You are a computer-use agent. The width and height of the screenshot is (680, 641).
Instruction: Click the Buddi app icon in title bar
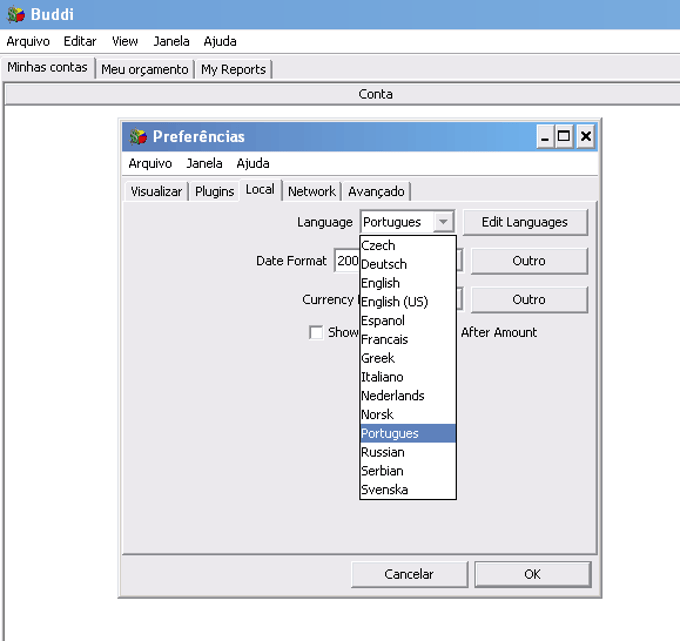coord(16,14)
